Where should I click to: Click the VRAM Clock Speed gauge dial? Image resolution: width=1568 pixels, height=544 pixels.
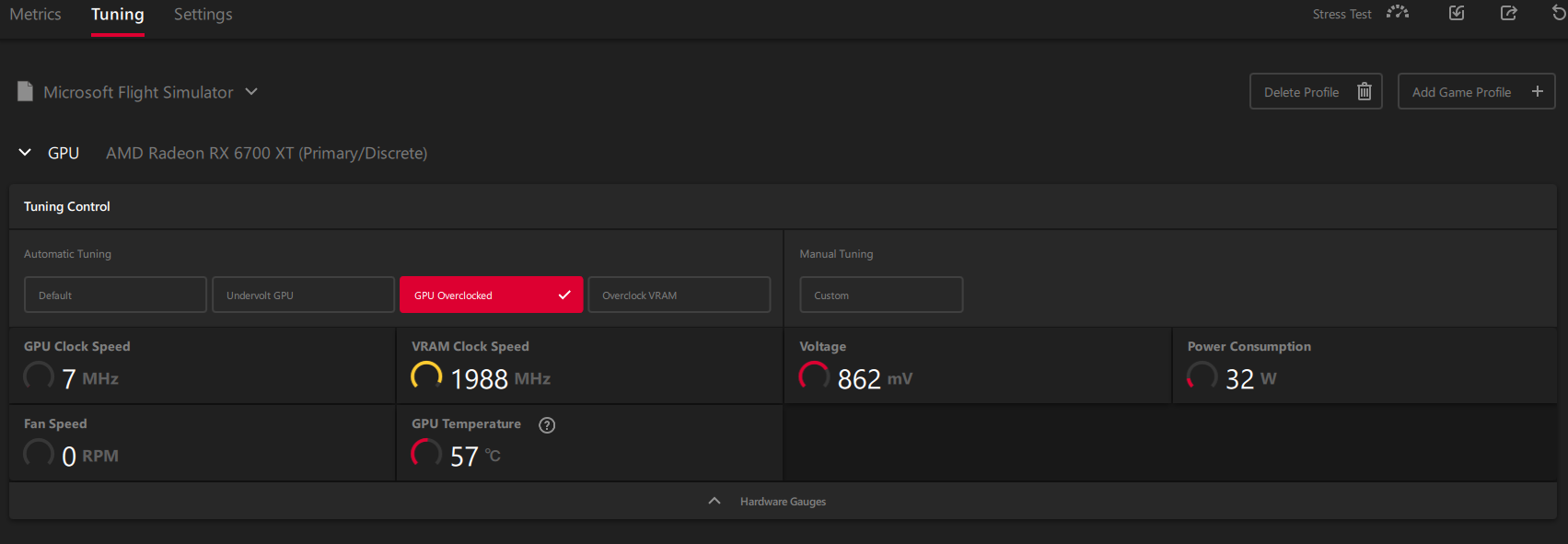426,376
